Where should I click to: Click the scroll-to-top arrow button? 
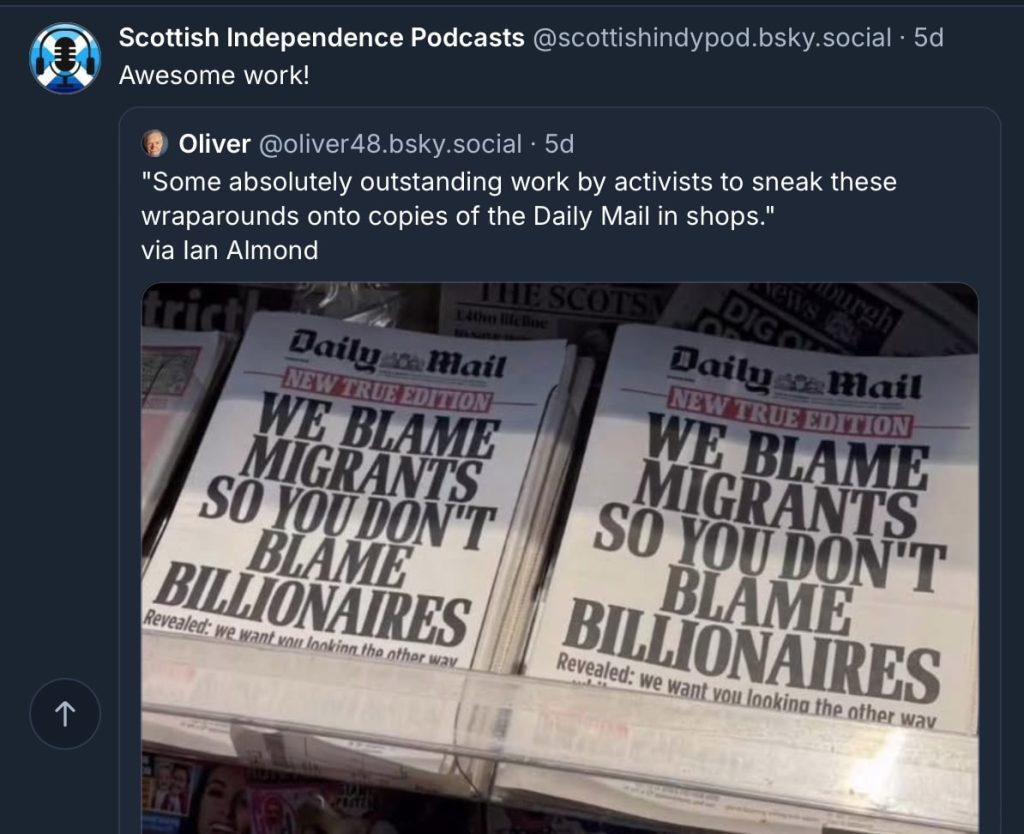point(65,713)
